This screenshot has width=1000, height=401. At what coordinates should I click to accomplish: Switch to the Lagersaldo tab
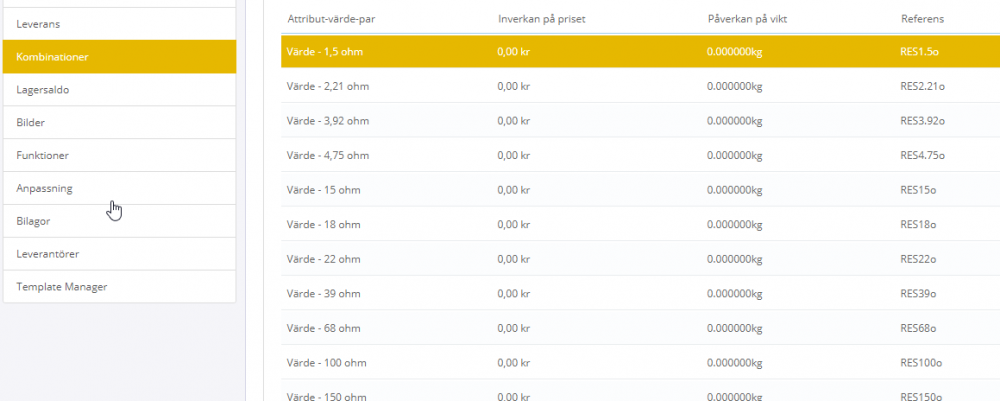point(118,90)
